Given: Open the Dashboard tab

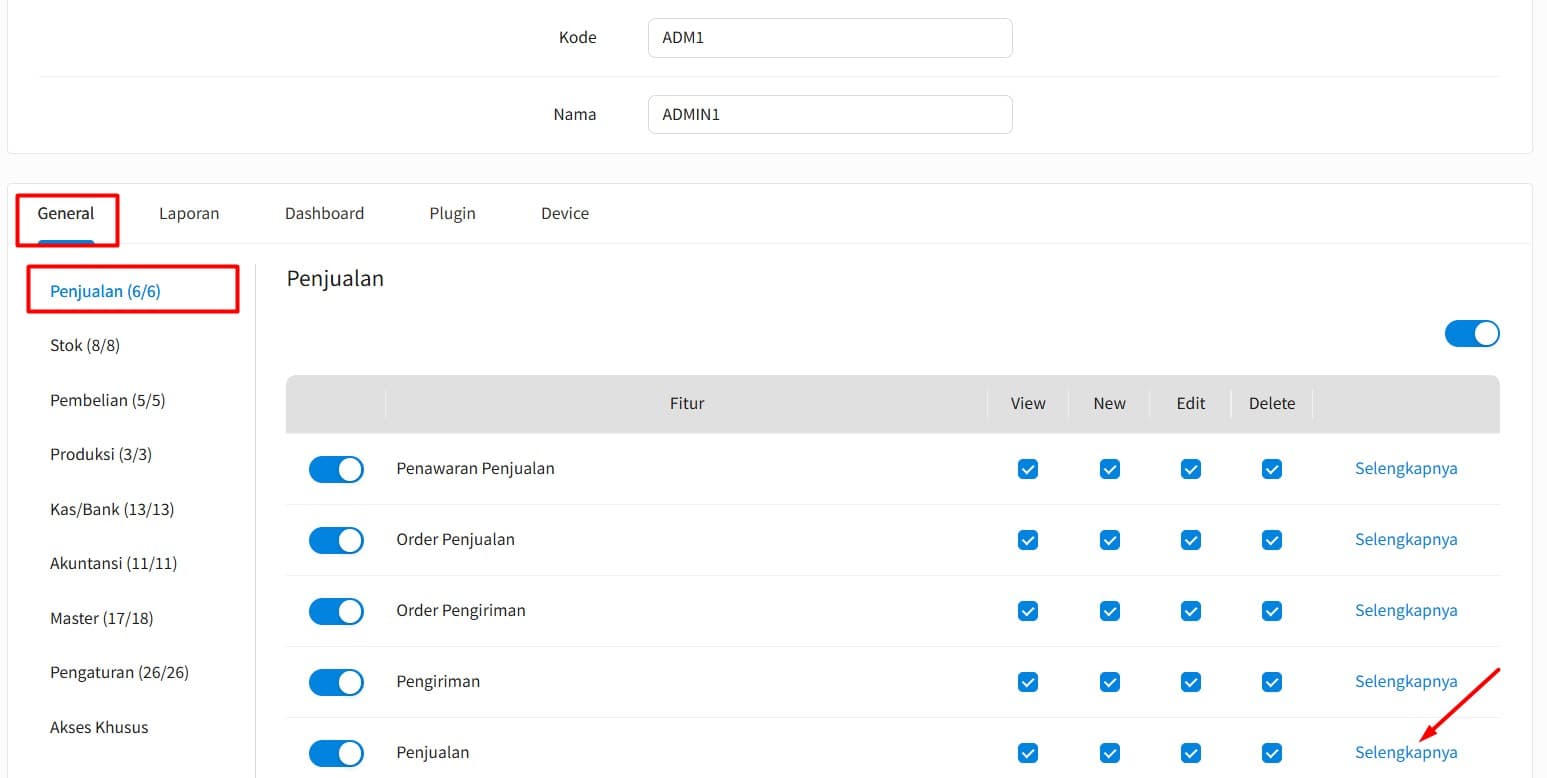Looking at the screenshot, I should click(324, 213).
